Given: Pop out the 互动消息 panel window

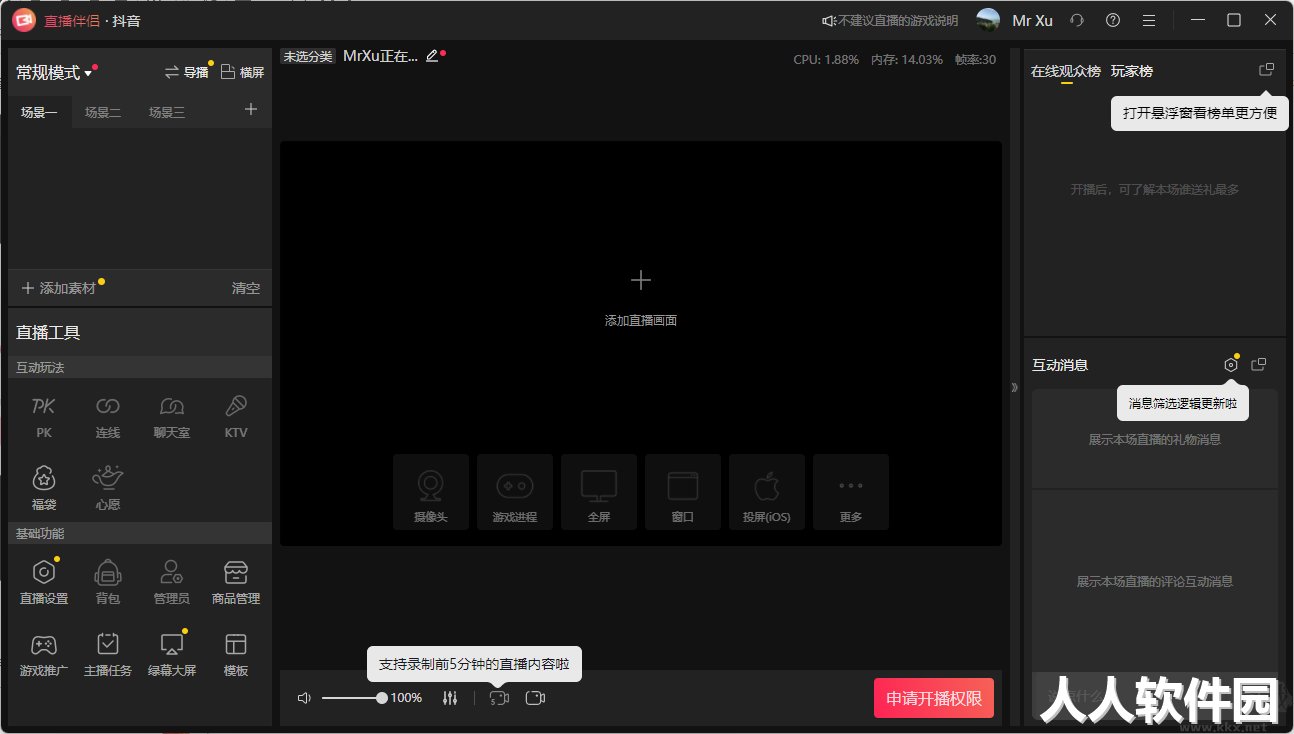Looking at the screenshot, I should click(x=1260, y=365).
